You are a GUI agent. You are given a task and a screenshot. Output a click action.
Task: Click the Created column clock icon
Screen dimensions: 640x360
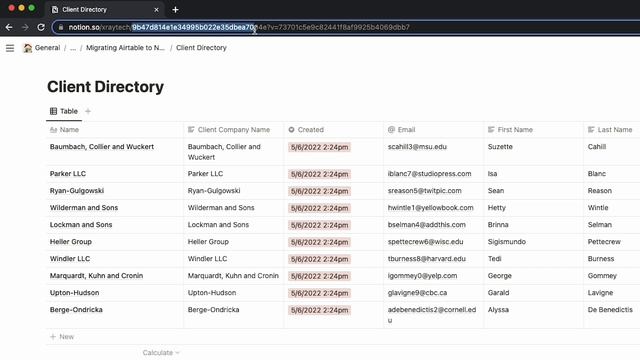[x=291, y=130]
